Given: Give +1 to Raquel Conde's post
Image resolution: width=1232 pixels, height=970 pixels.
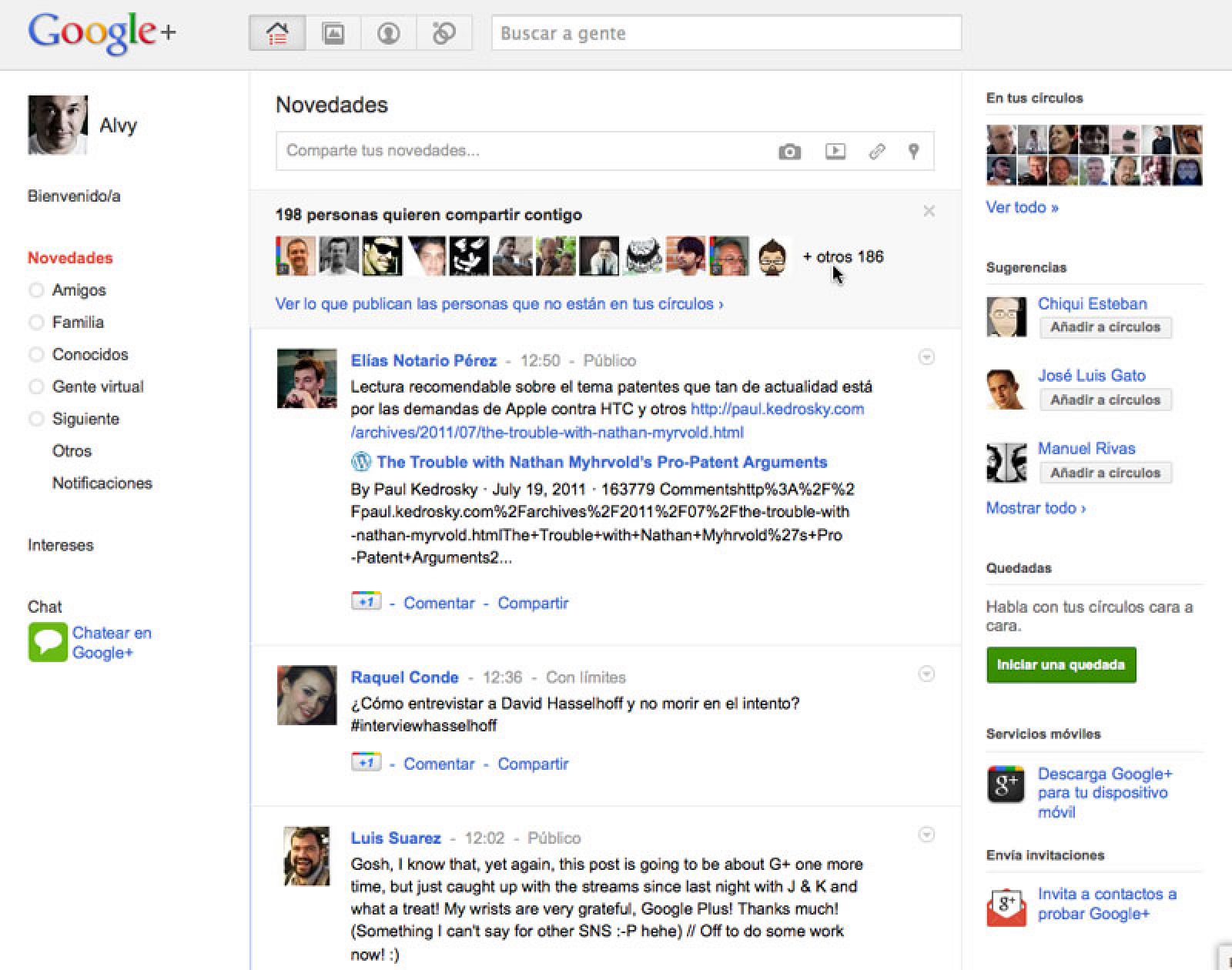Looking at the screenshot, I should click(x=365, y=762).
